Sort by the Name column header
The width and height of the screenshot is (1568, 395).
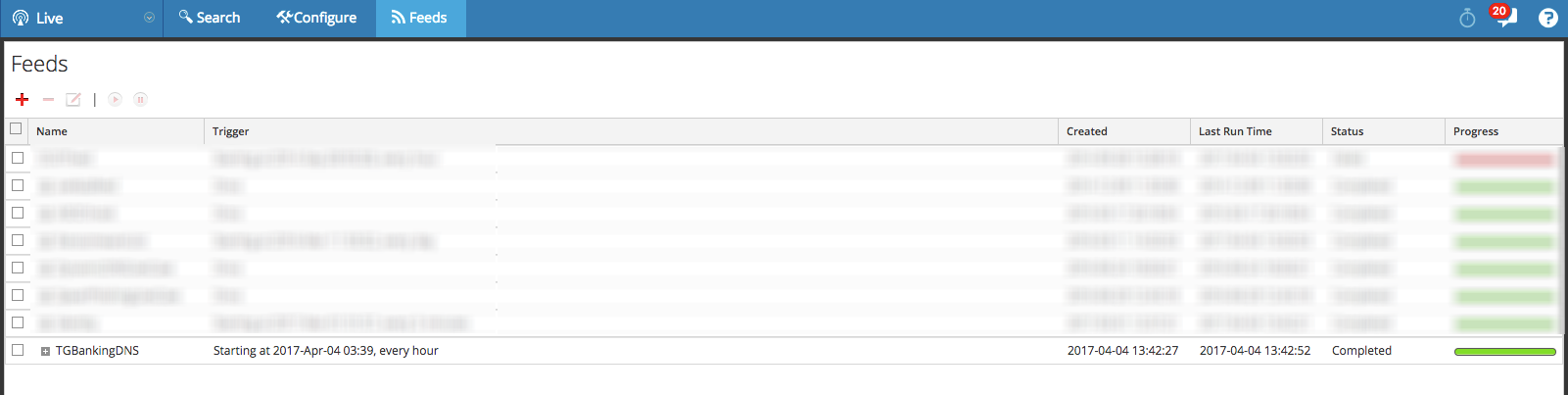point(52,131)
